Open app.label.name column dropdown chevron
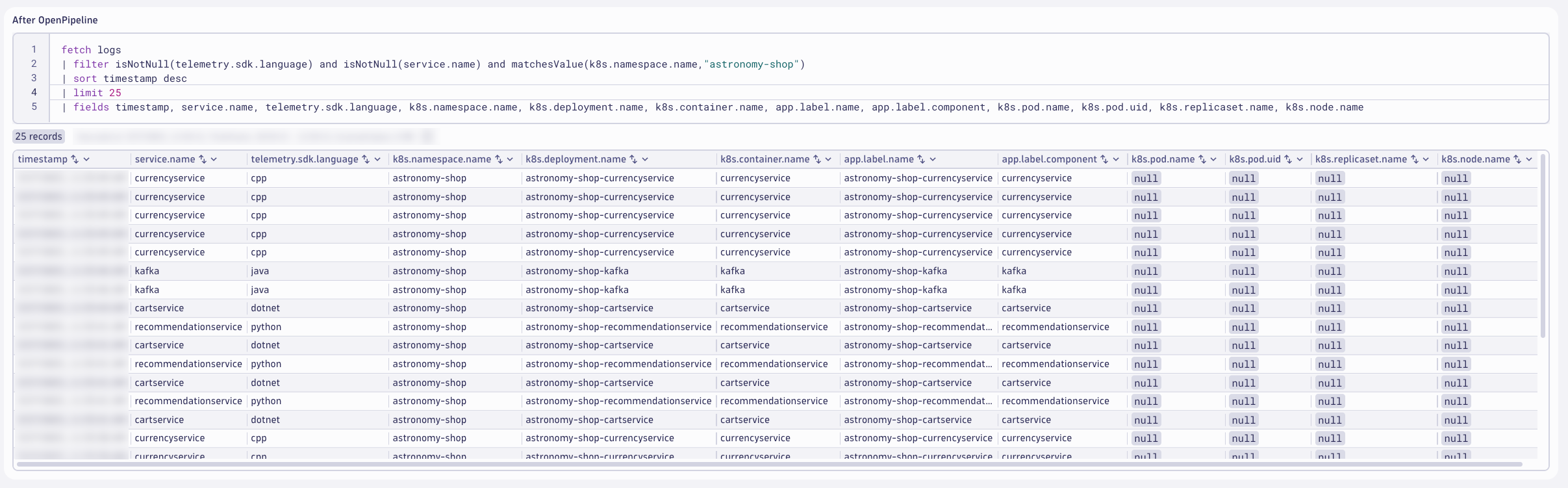This screenshot has height=488, width=1568. coord(933,159)
